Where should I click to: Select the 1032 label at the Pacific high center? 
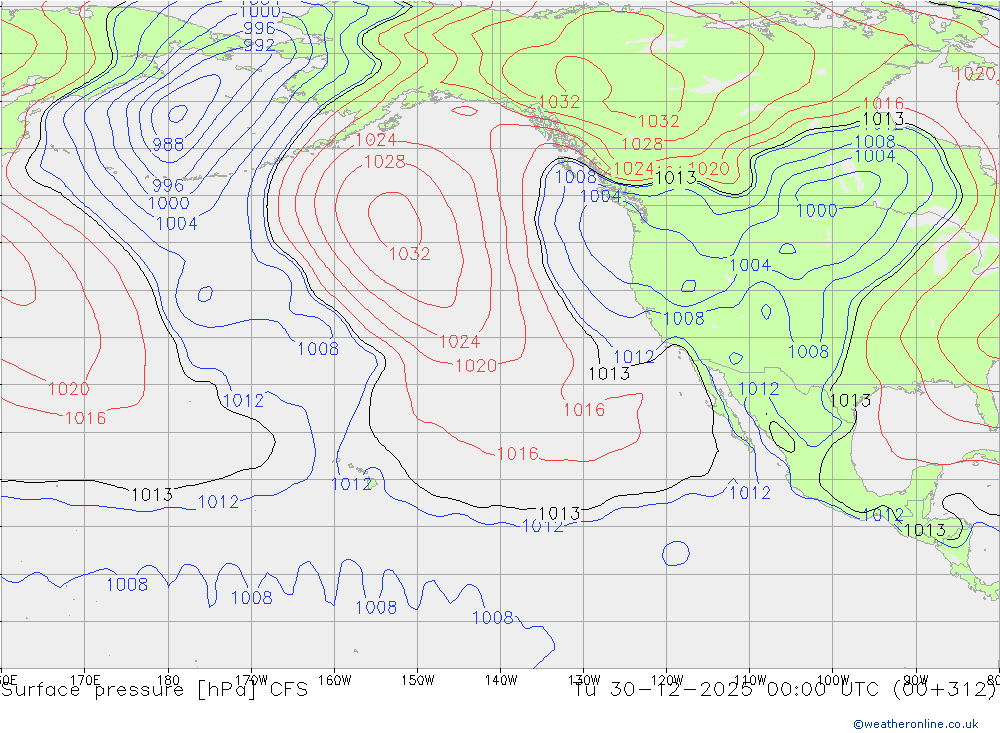[x=409, y=254]
